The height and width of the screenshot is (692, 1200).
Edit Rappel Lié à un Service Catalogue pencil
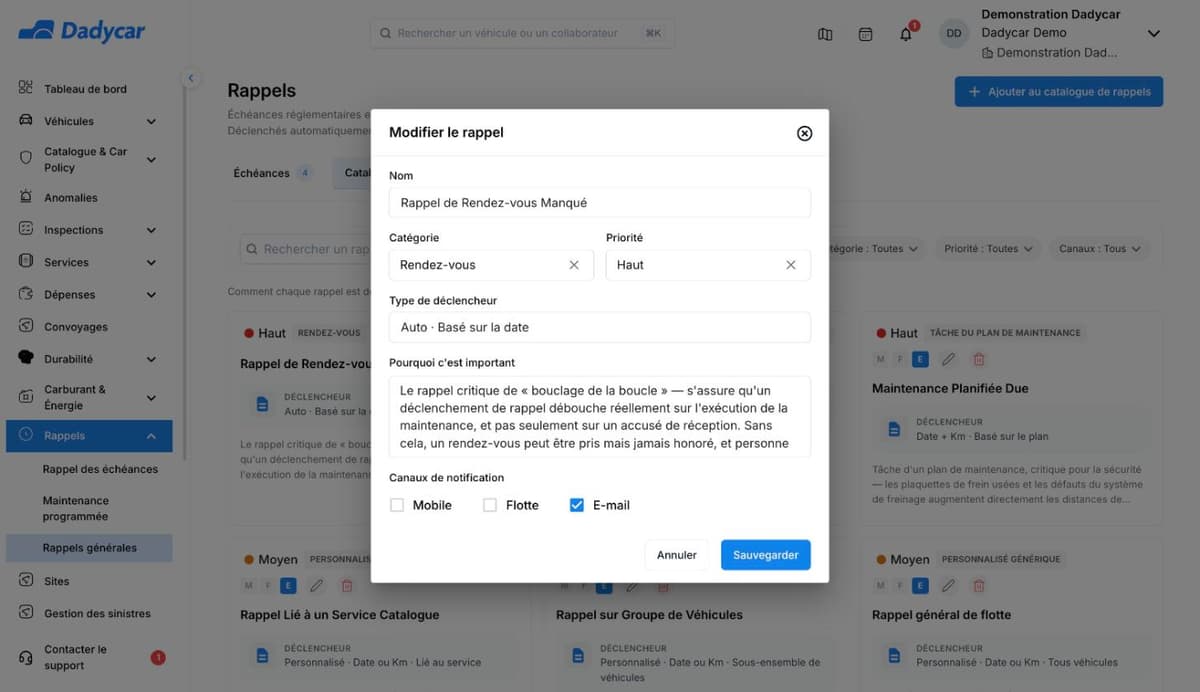(x=317, y=585)
